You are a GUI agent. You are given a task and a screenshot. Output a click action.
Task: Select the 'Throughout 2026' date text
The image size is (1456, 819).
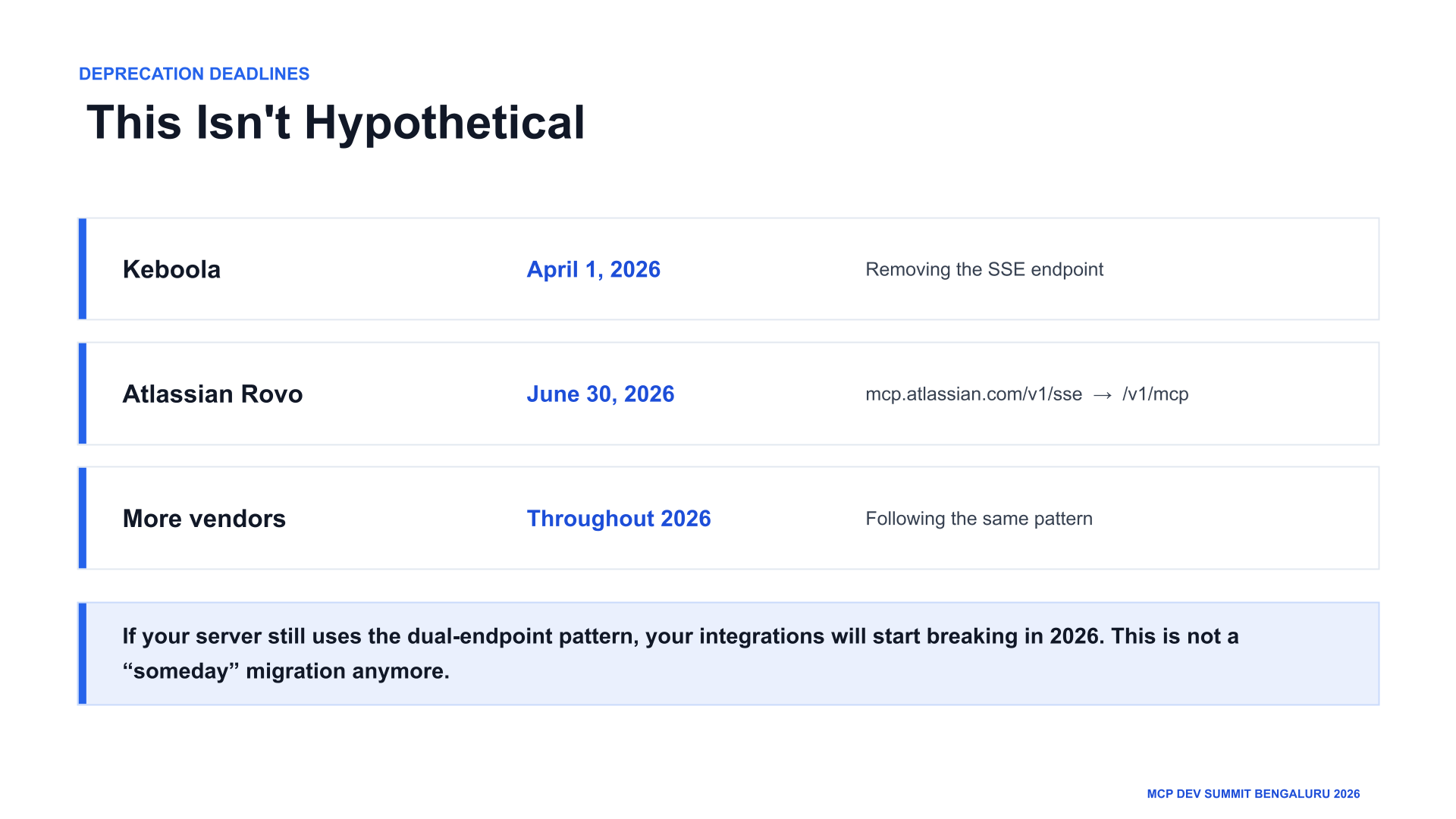click(x=619, y=518)
